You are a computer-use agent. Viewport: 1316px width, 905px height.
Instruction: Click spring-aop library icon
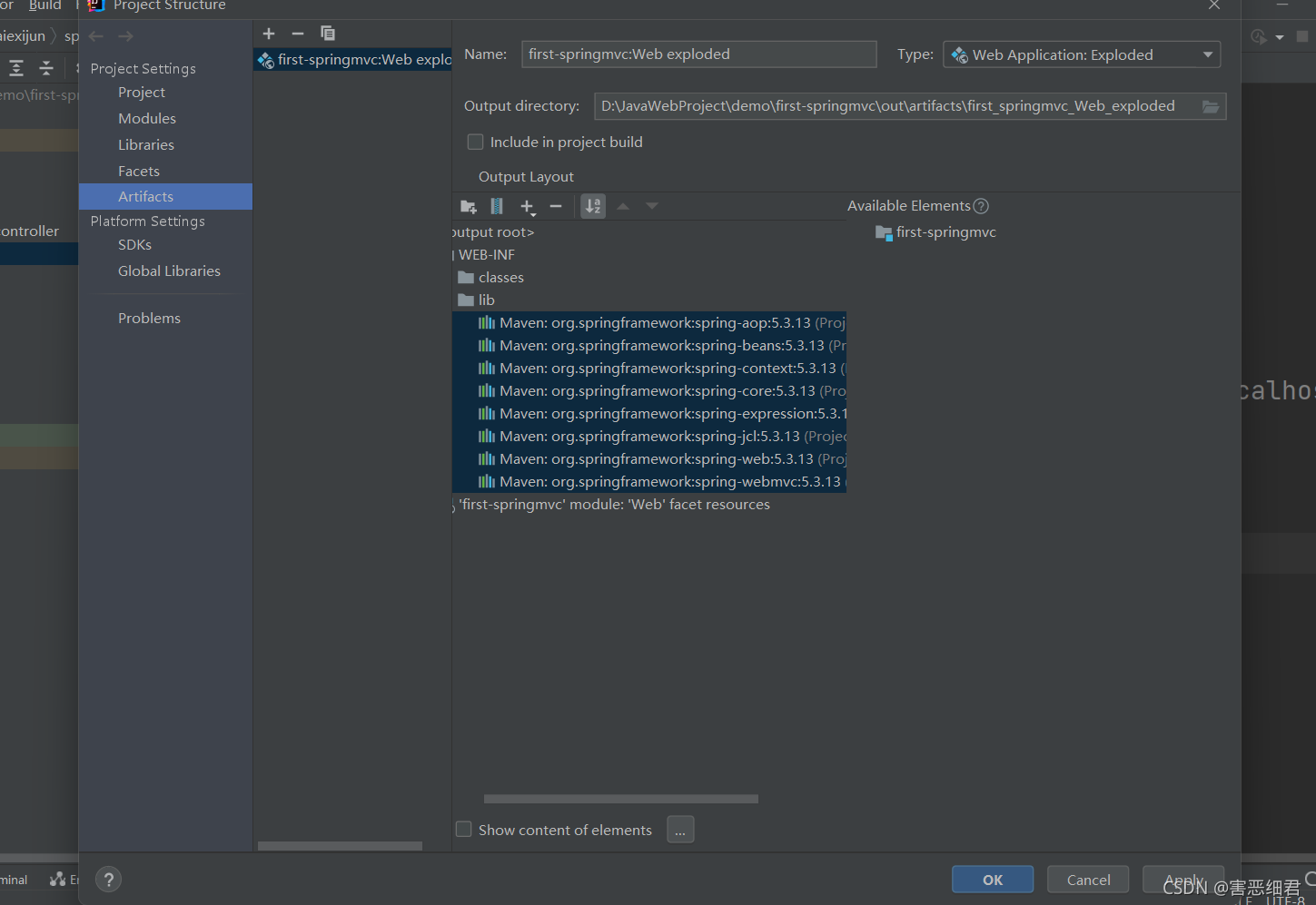pyautogui.click(x=487, y=322)
